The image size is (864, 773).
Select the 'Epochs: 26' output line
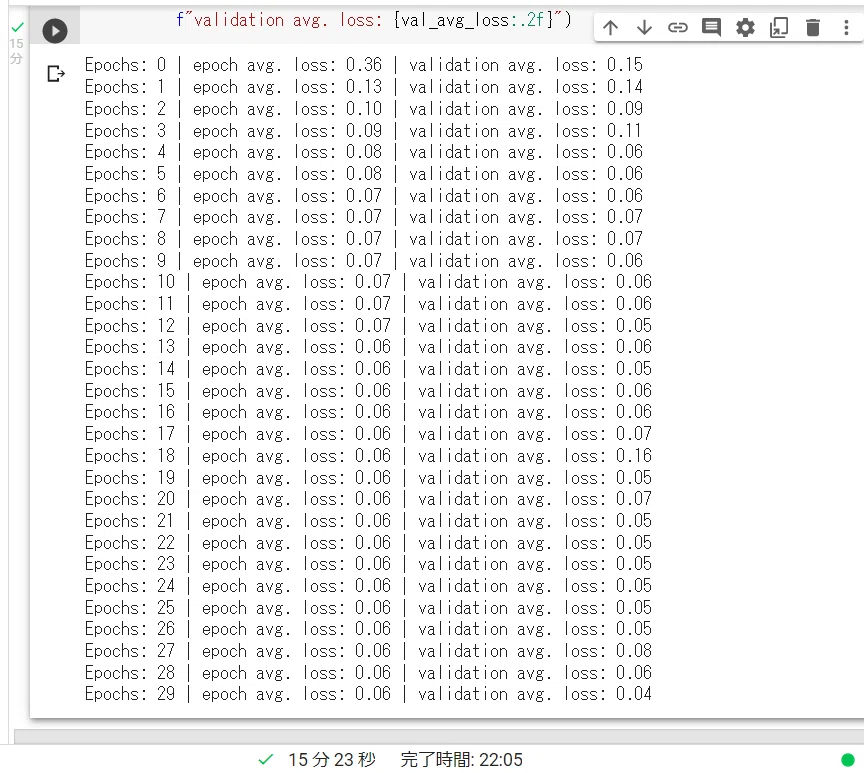tap(368, 629)
